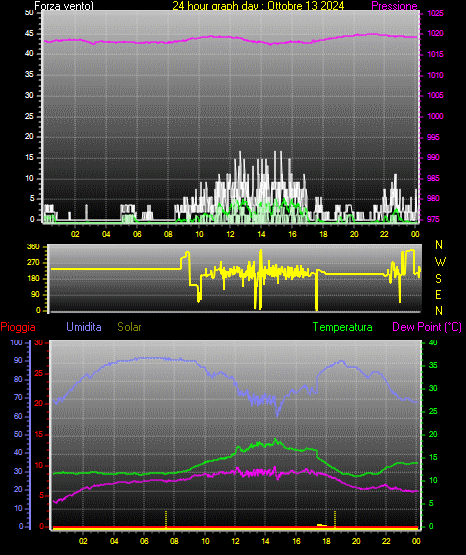Select the blue 'Umidita' legend label
Image resolution: width=466 pixels, height=555 pixels.
(84, 327)
